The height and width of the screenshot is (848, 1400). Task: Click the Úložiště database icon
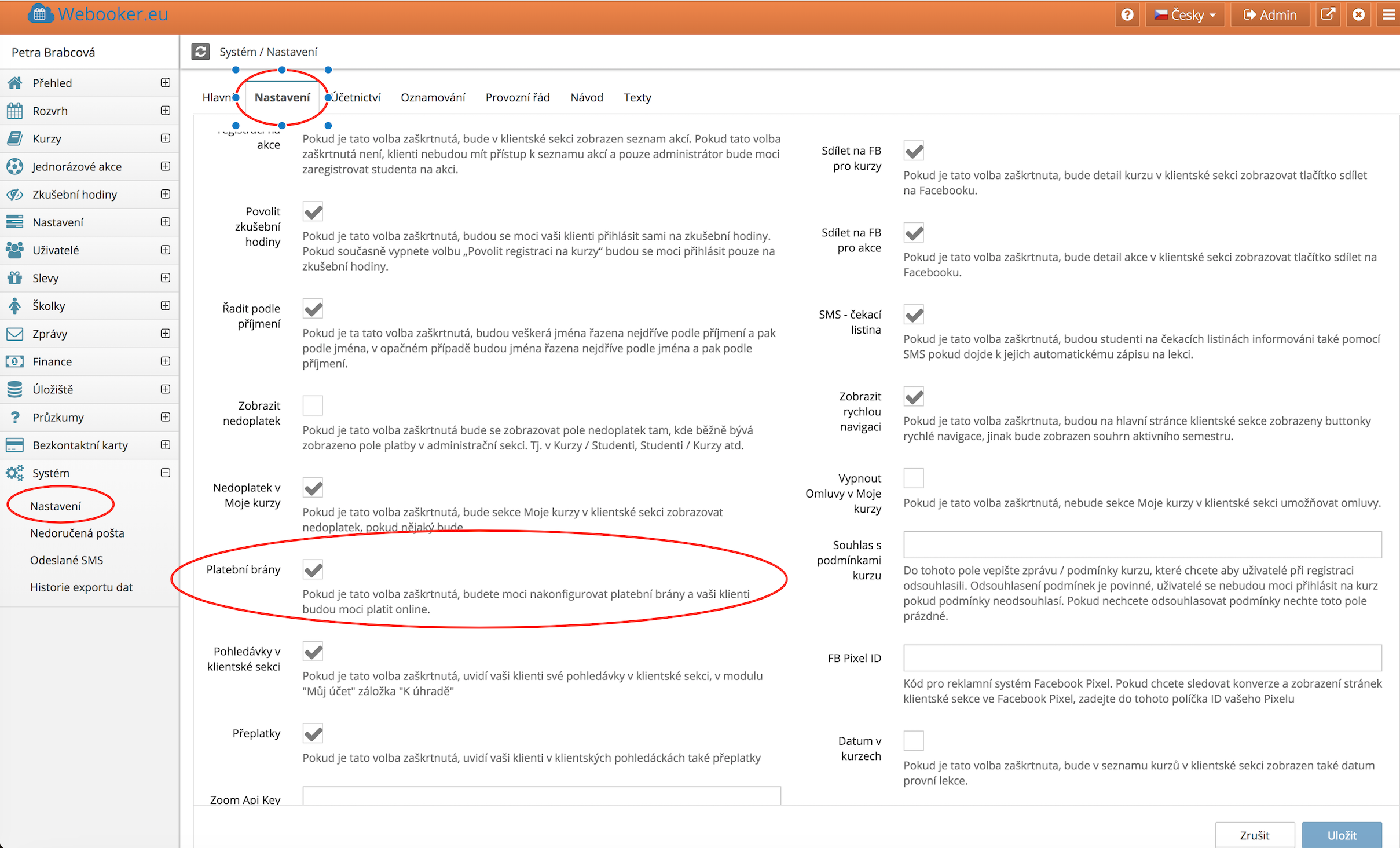pyautogui.click(x=15, y=389)
